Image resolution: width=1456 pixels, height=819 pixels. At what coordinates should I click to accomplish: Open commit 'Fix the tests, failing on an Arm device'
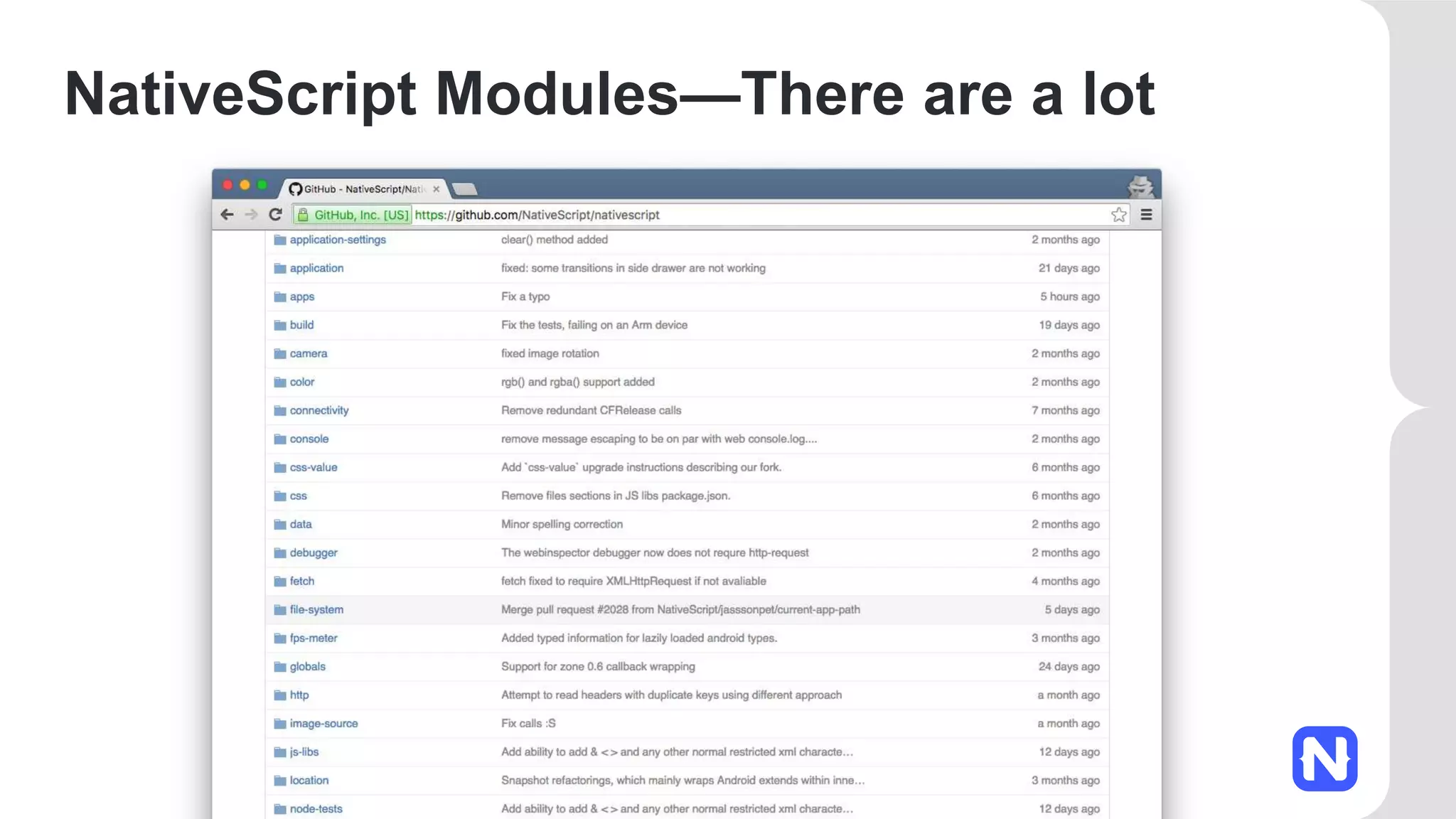pos(594,325)
